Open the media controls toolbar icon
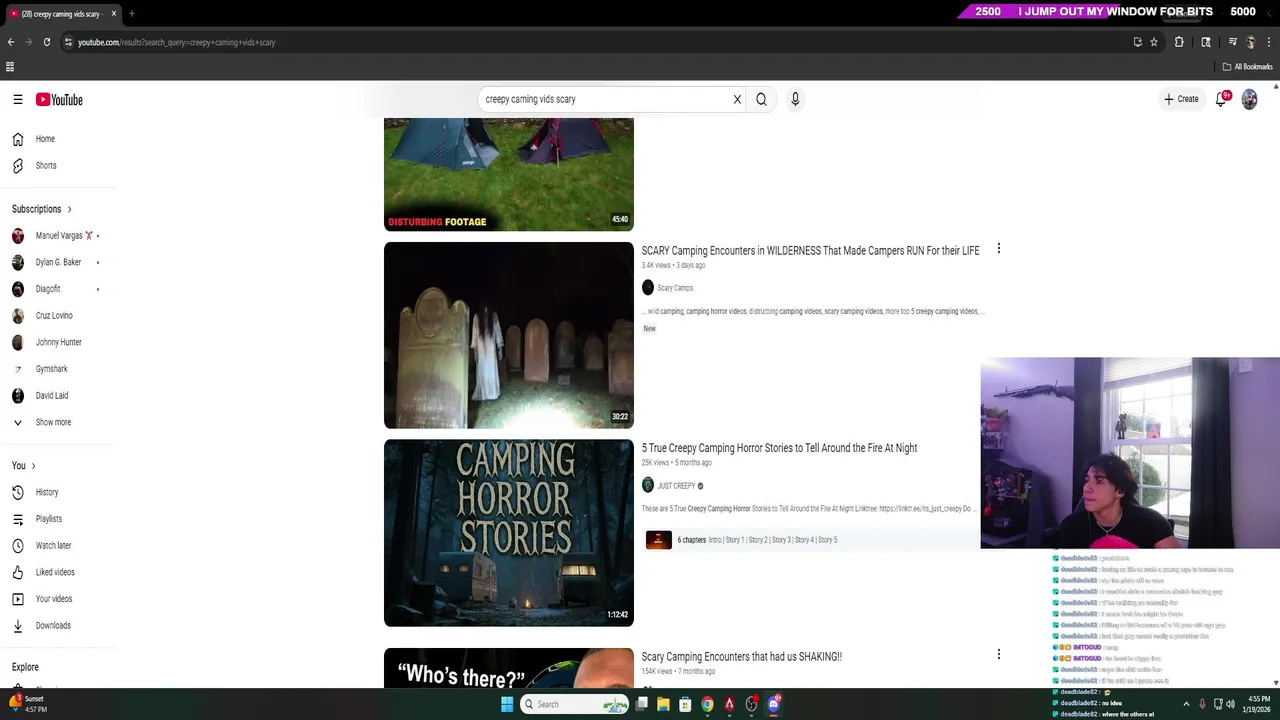The image size is (1280, 720). (1233, 42)
